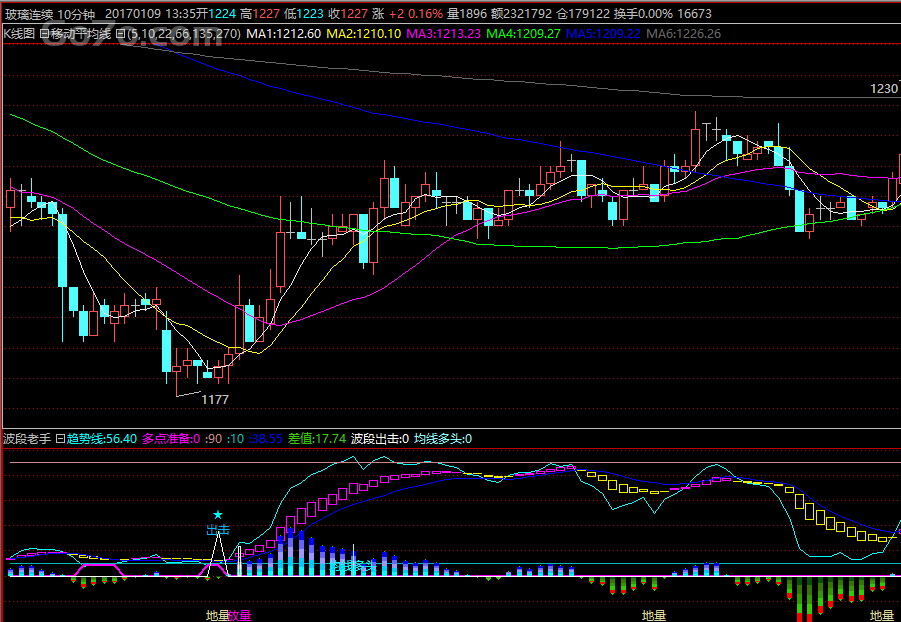
Task: Click the value 16673 in the header
Action: [x=694, y=13]
